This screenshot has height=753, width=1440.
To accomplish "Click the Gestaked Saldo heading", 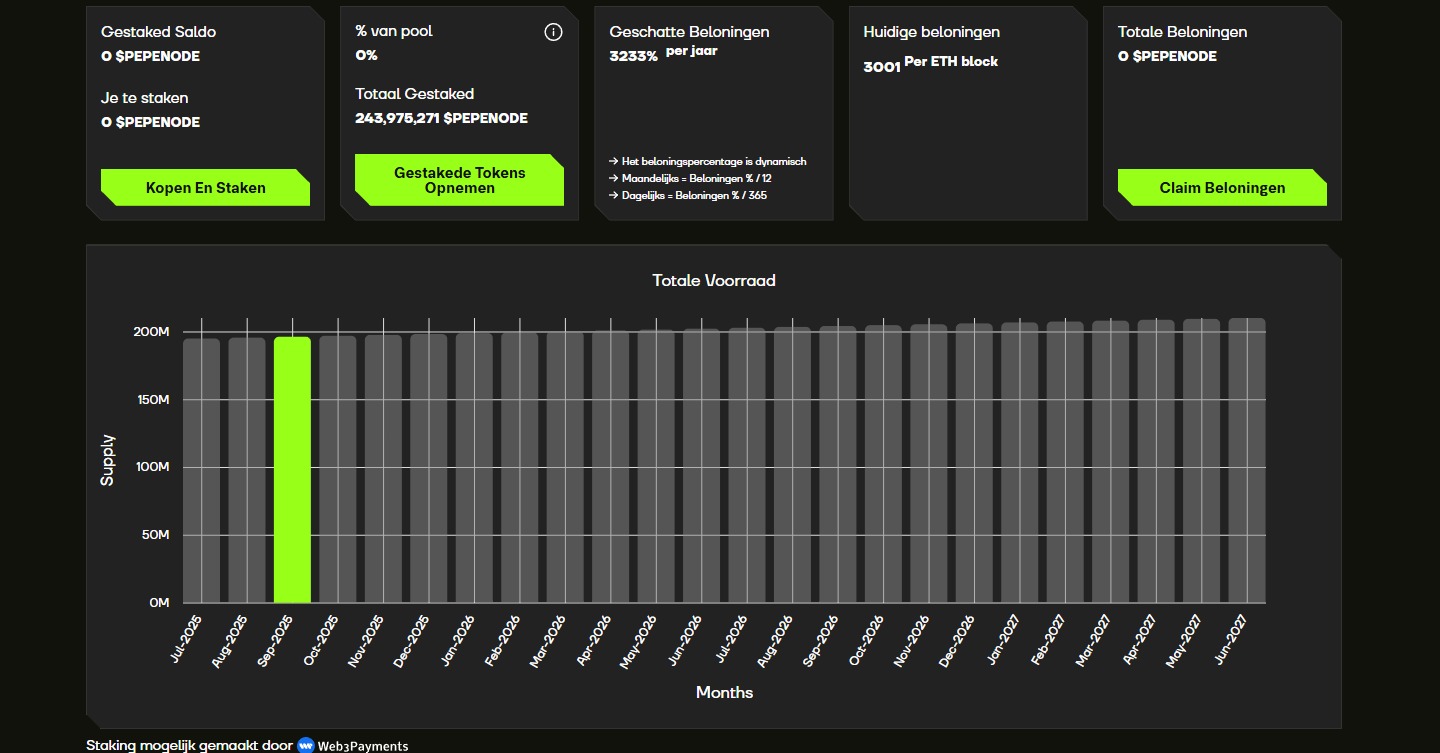I will pos(158,32).
